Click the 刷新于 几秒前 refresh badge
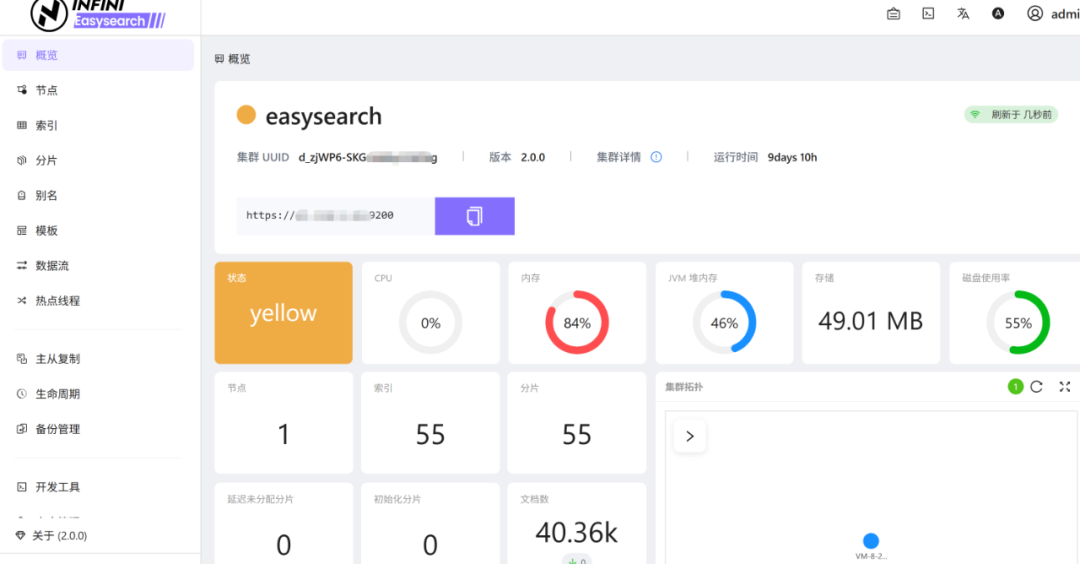This screenshot has height=564, width=1080. point(1010,115)
